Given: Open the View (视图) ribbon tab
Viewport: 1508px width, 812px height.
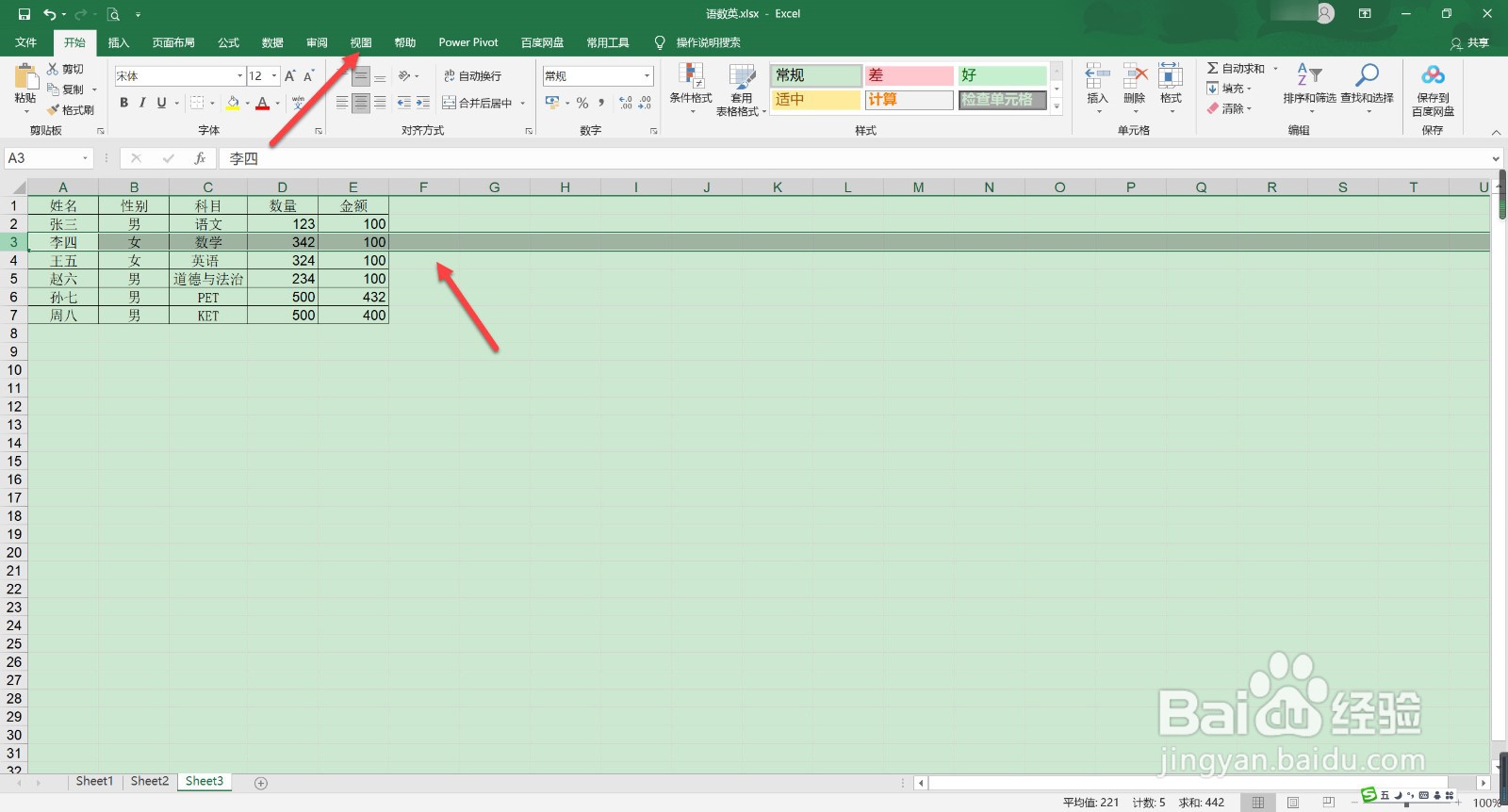Looking at the screenshot, I should click(361, 42).
